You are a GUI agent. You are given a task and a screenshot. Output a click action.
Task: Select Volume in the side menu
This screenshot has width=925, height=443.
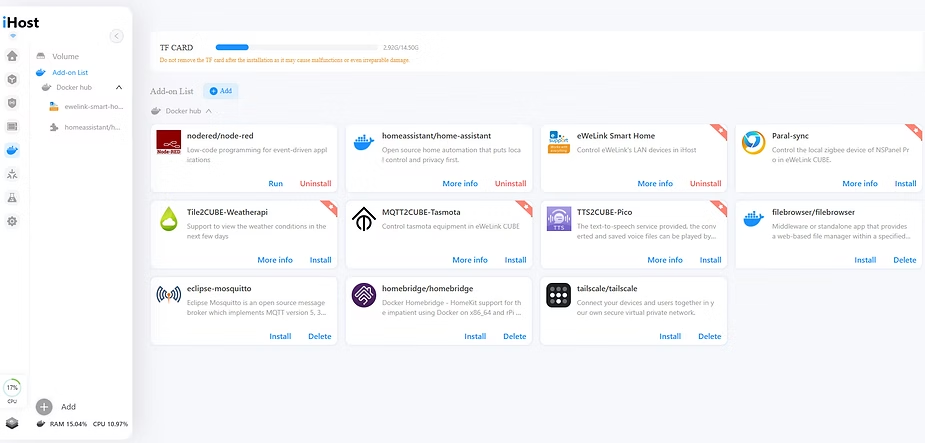point(65,57)
